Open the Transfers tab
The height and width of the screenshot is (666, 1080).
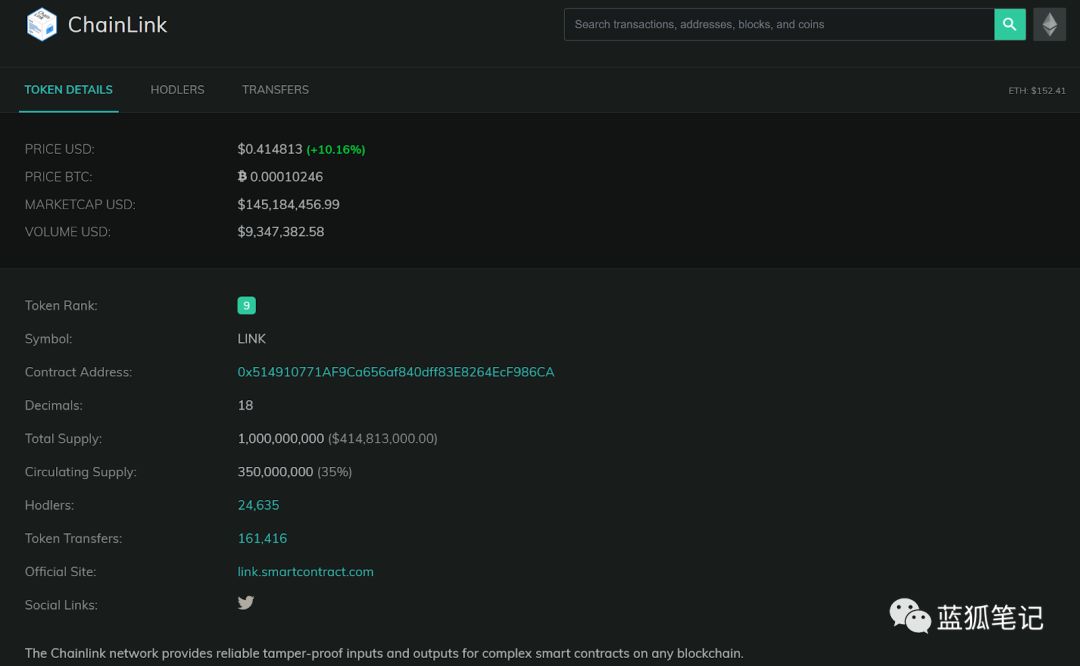tap(276, 90)
